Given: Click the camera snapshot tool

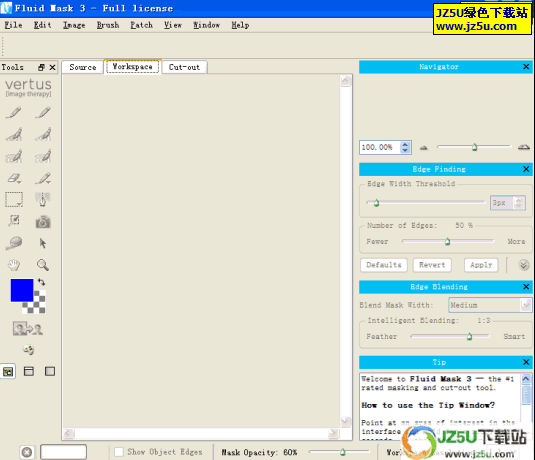Looking at the screenshot, I should pyautogui.click(x=43, y=222).
